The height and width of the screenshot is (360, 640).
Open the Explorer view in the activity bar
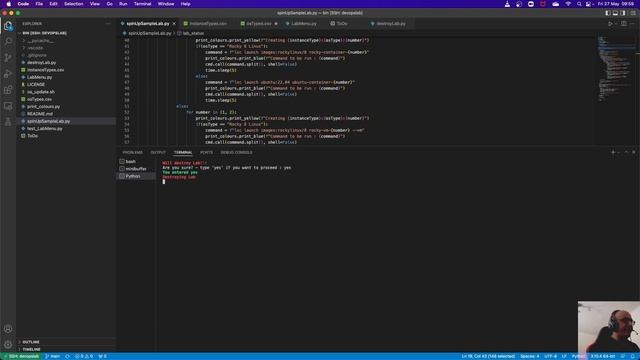click(x=8, y=26)
